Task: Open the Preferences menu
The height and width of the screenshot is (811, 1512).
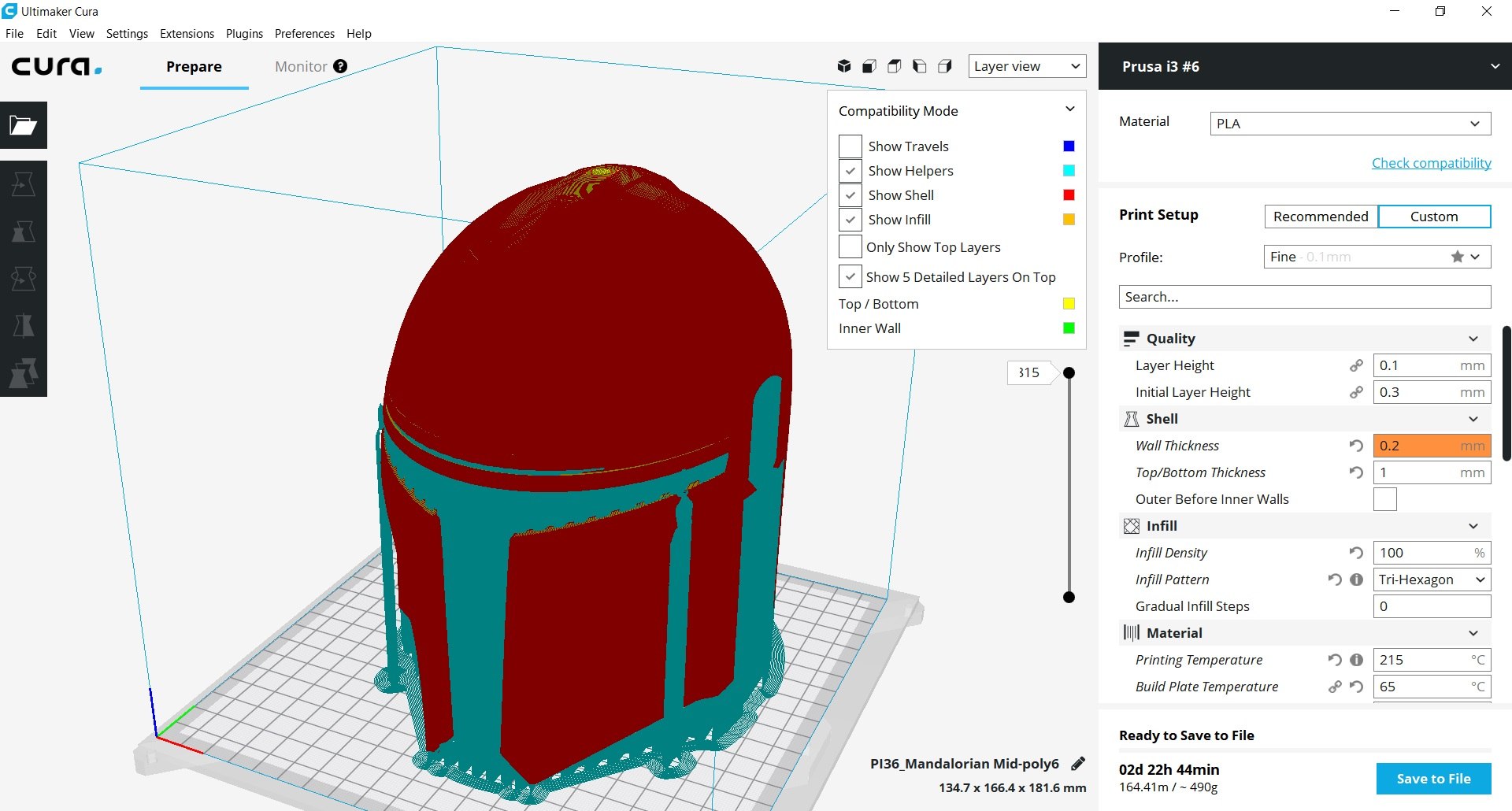Action: coord(305,34)
